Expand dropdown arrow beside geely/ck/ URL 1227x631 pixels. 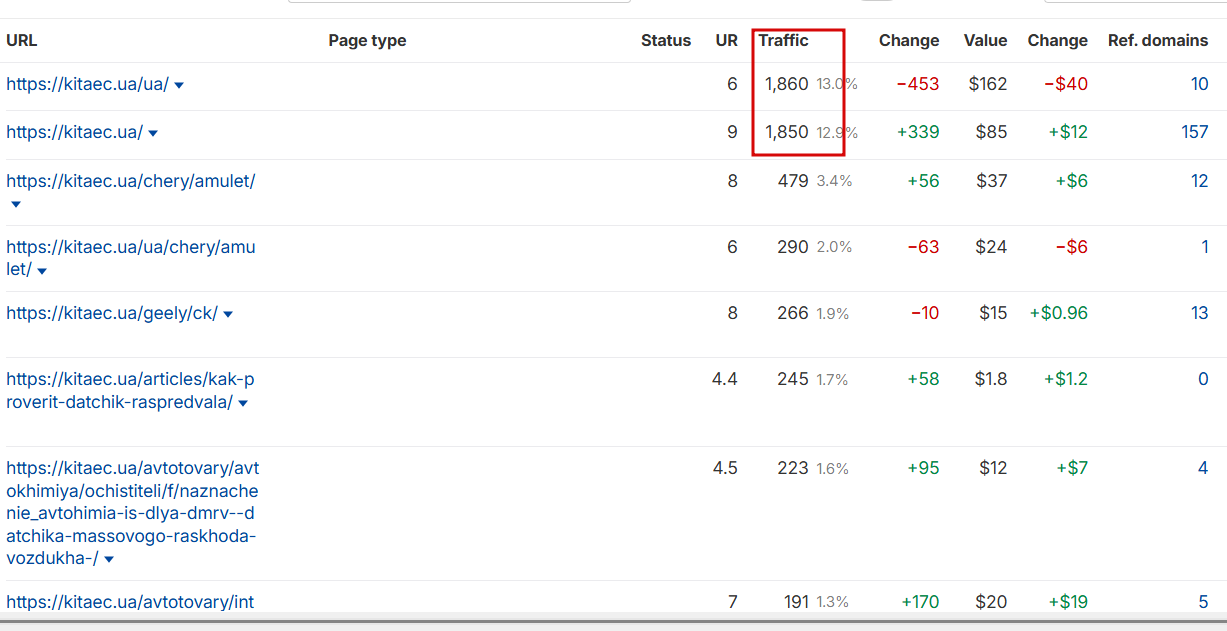pyautogui.click(x=228, y=315)
